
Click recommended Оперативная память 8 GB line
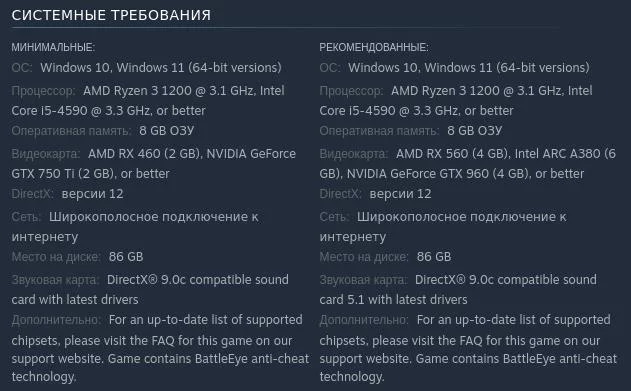tap(410, 131)
